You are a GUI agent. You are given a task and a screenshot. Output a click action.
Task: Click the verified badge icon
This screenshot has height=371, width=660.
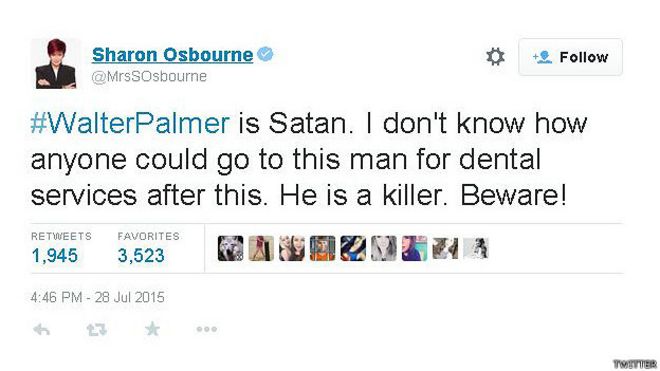tap(265, 54)
